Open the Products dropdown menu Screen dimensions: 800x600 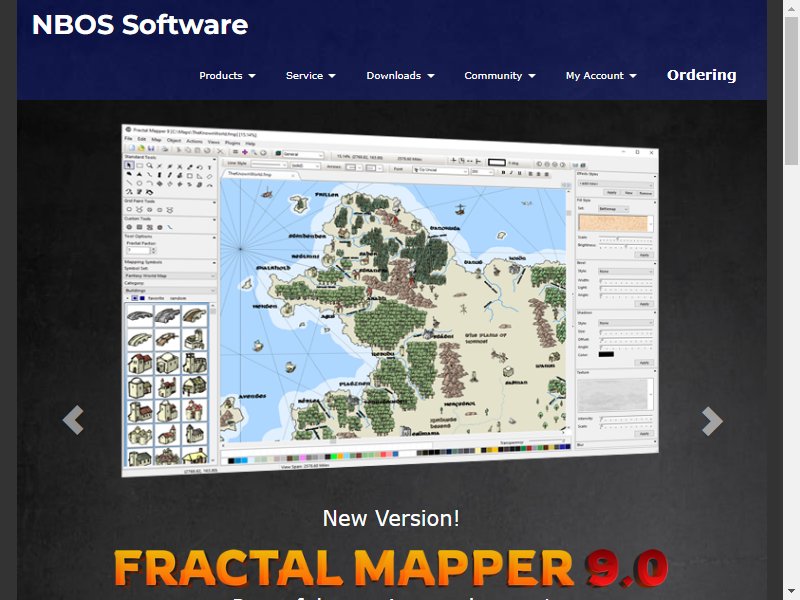pos(227,76)
